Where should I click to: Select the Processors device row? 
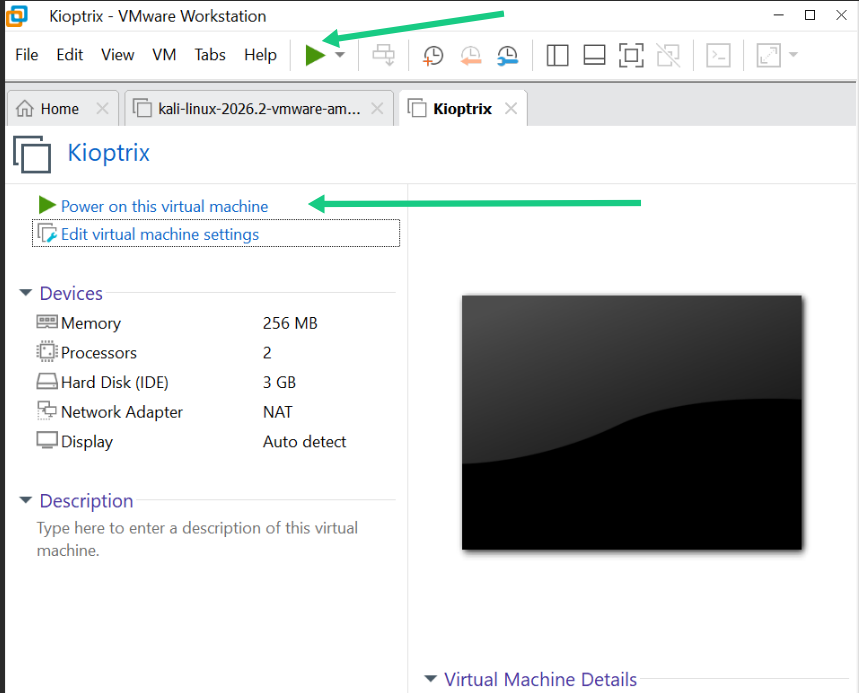[x=191, y=352]
